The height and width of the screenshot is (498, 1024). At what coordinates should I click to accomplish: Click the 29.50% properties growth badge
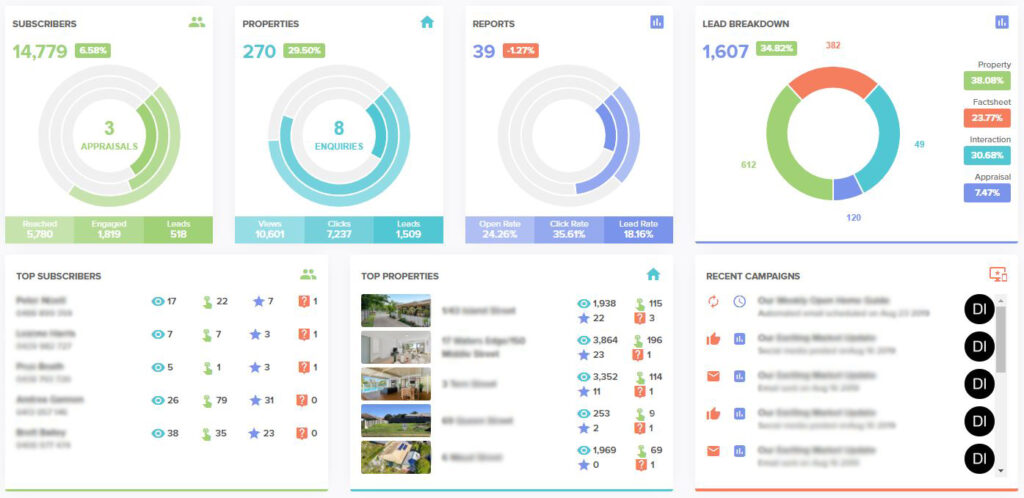304,50
